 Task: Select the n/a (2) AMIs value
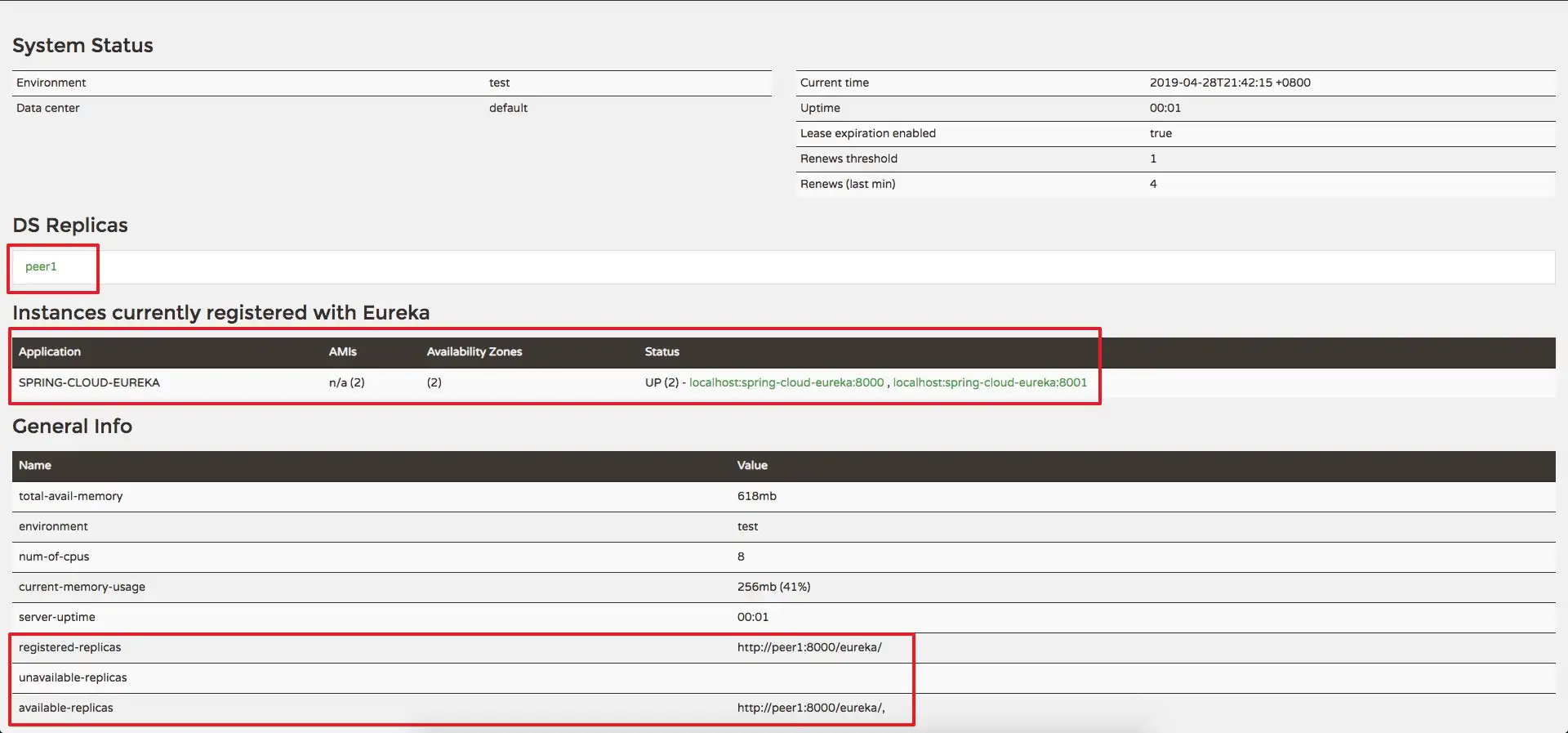click(x=347, y=382)
